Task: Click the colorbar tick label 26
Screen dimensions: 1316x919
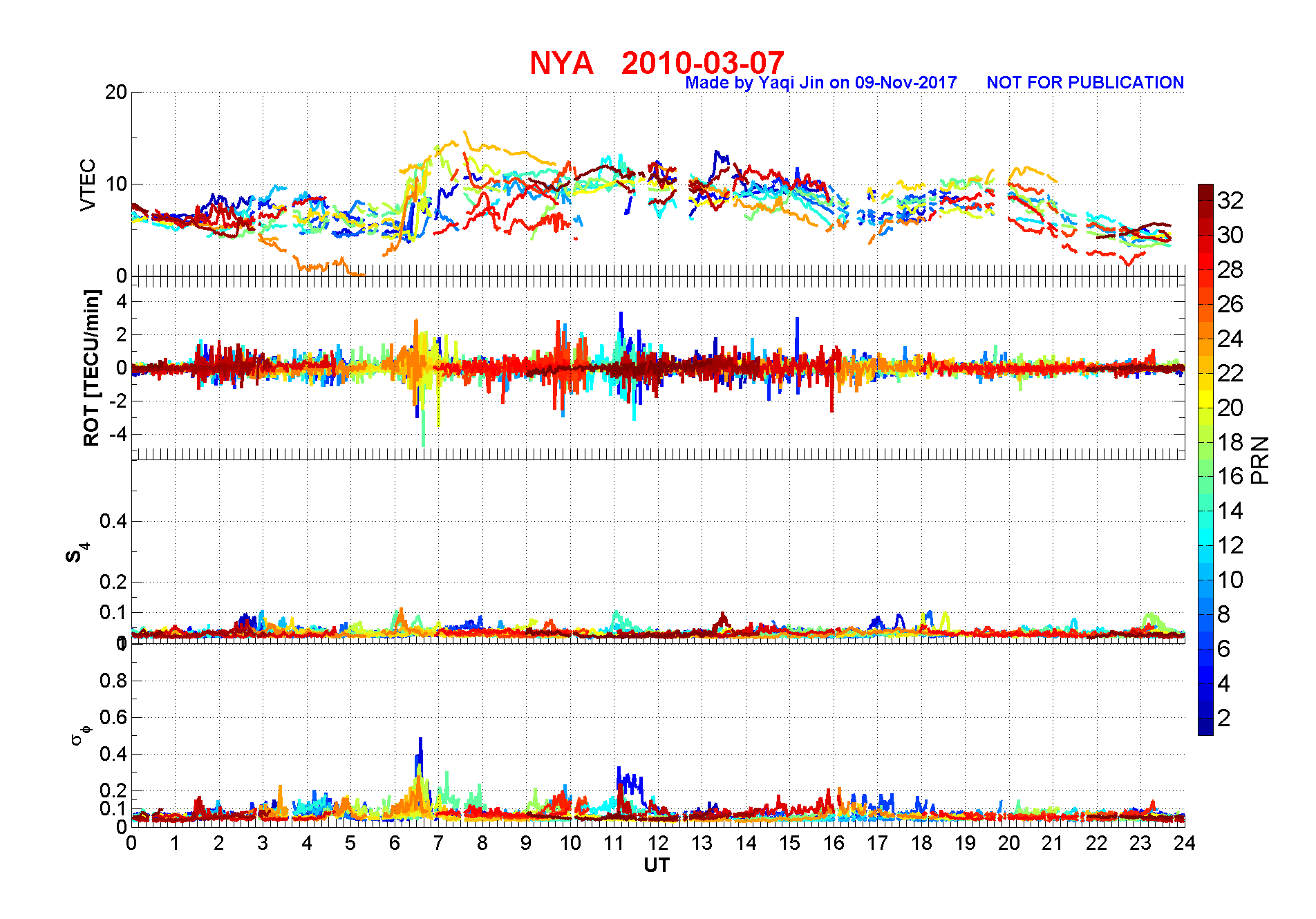Action: coord(1230,304)
